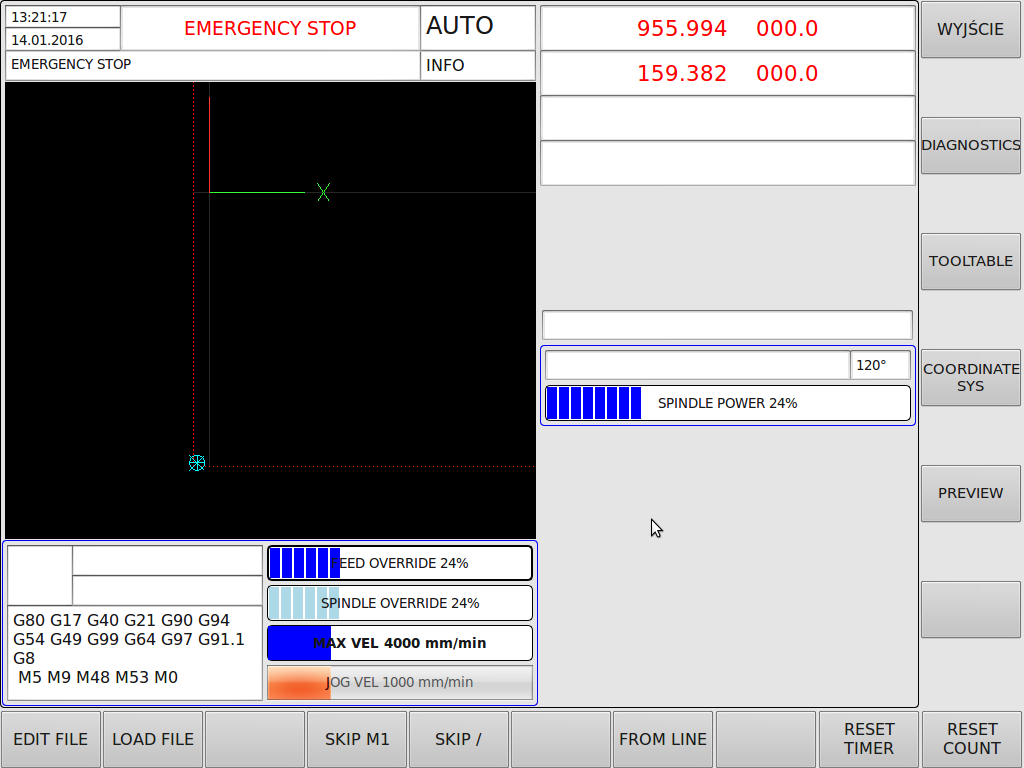Click the empty field left of 120°

697,365
